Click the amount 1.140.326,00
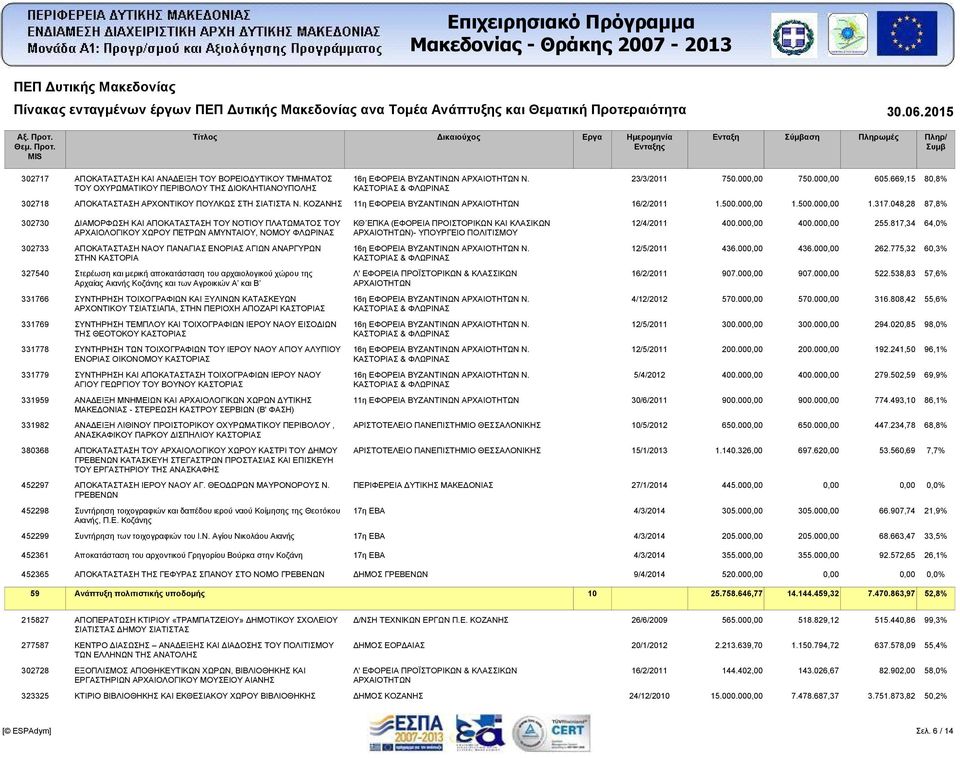This screenshot has height=758, width=960. click(x=738, y=451)
